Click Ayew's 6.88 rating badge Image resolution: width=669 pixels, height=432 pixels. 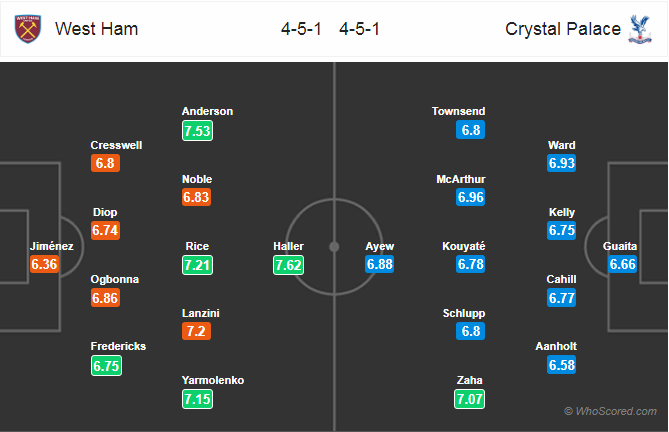point(380,264)
